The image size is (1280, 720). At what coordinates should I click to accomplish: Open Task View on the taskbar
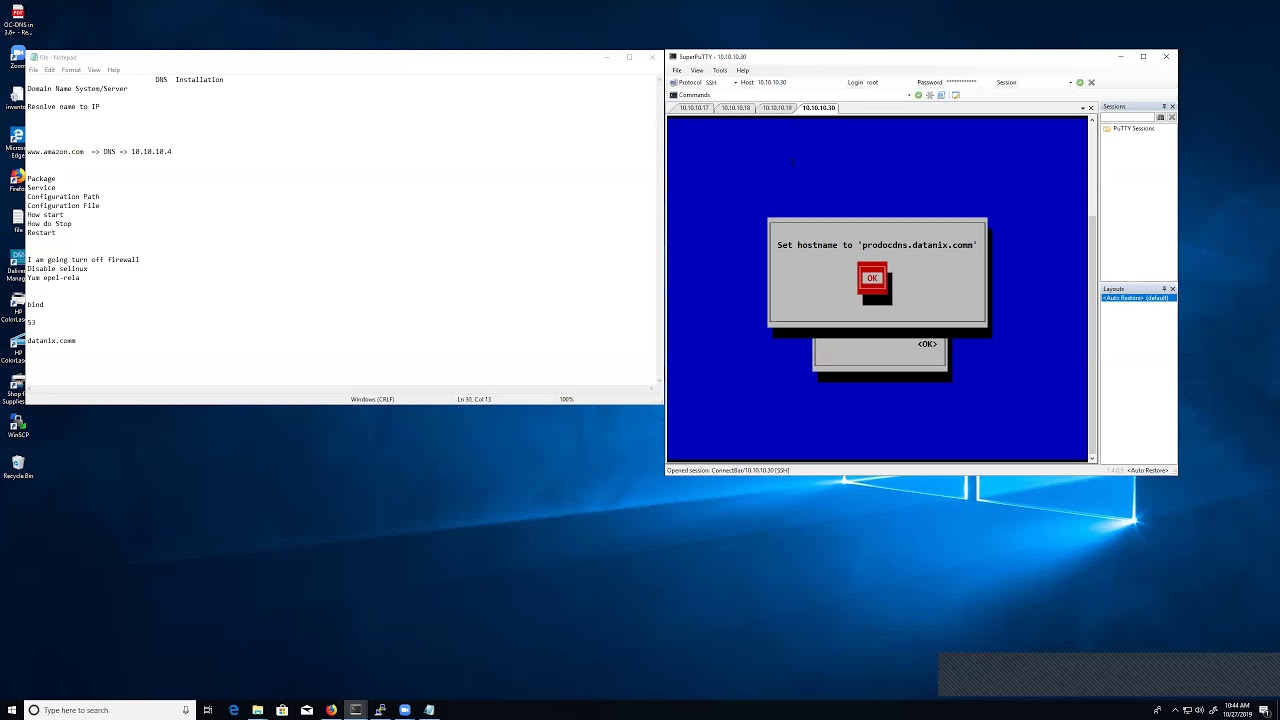click(208, 710)
